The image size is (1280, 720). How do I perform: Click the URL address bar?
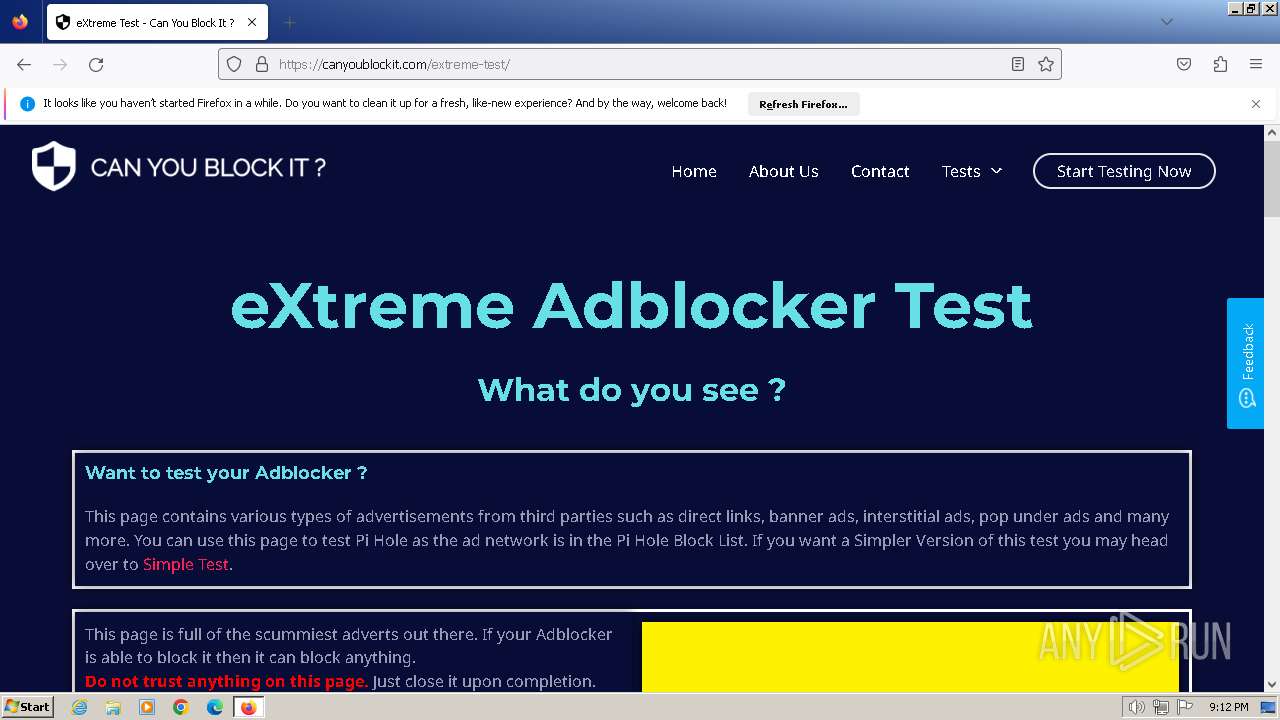click(640, 64)
